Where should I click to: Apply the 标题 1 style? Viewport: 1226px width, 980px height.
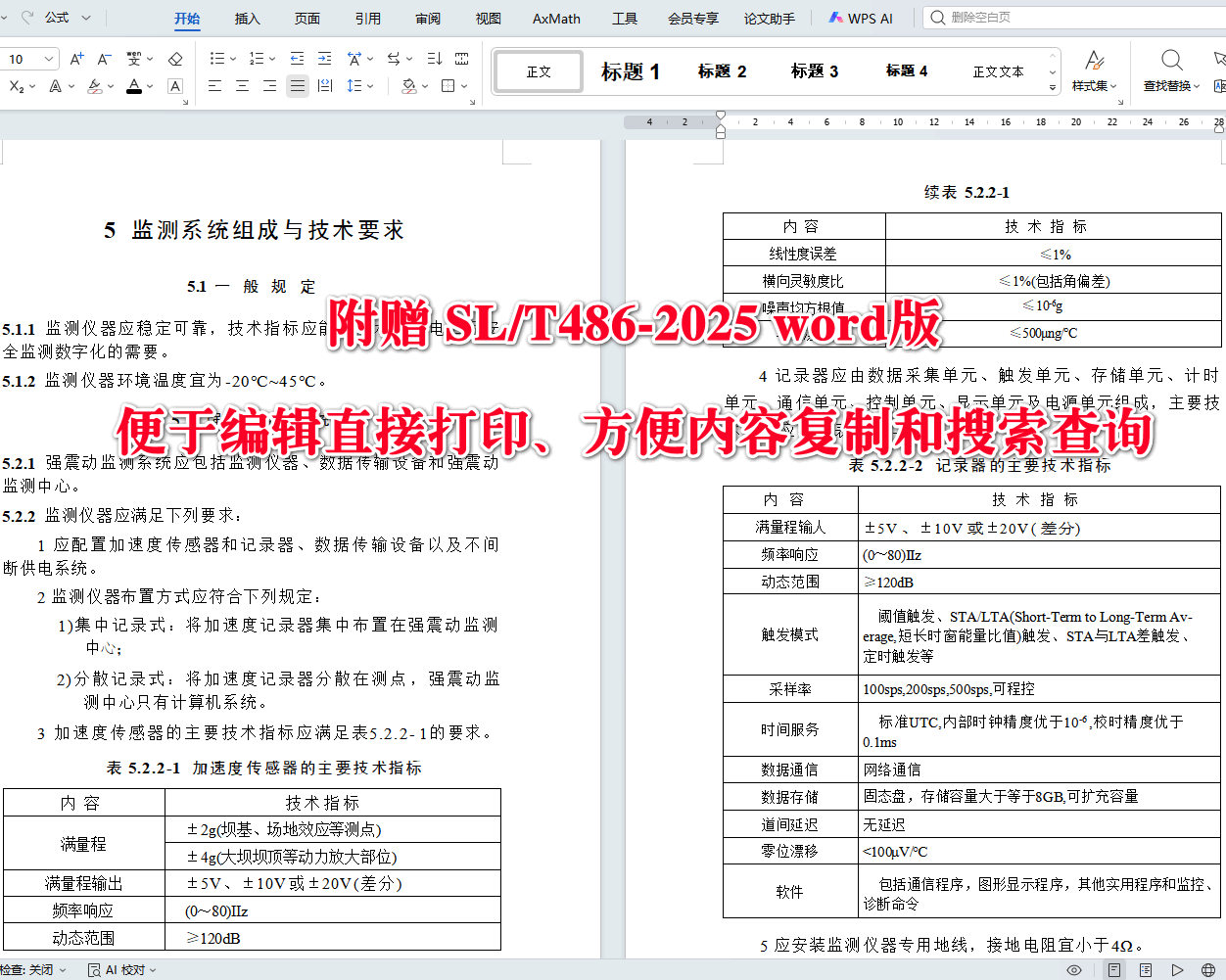[631, 71]
